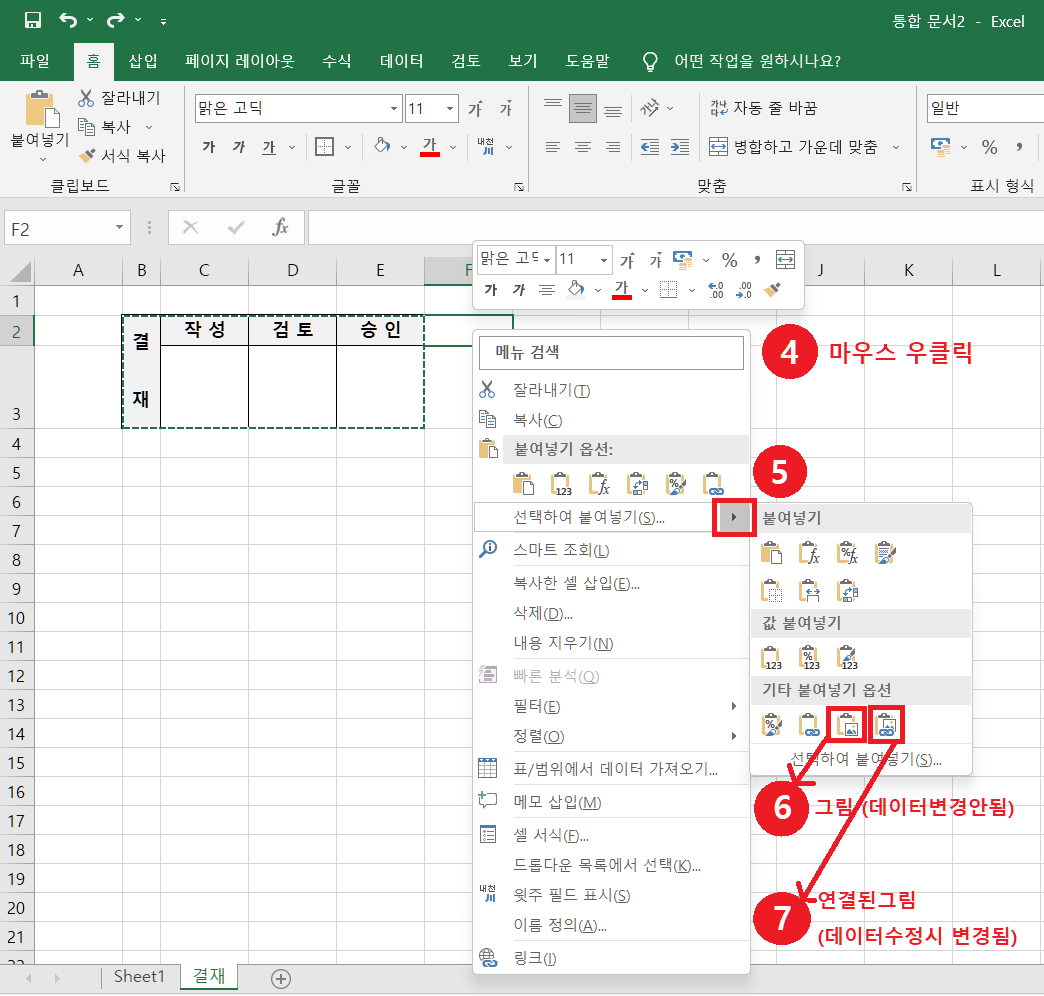
Task: Click the Redo arrow icon
Action: [x=116, y=21]
